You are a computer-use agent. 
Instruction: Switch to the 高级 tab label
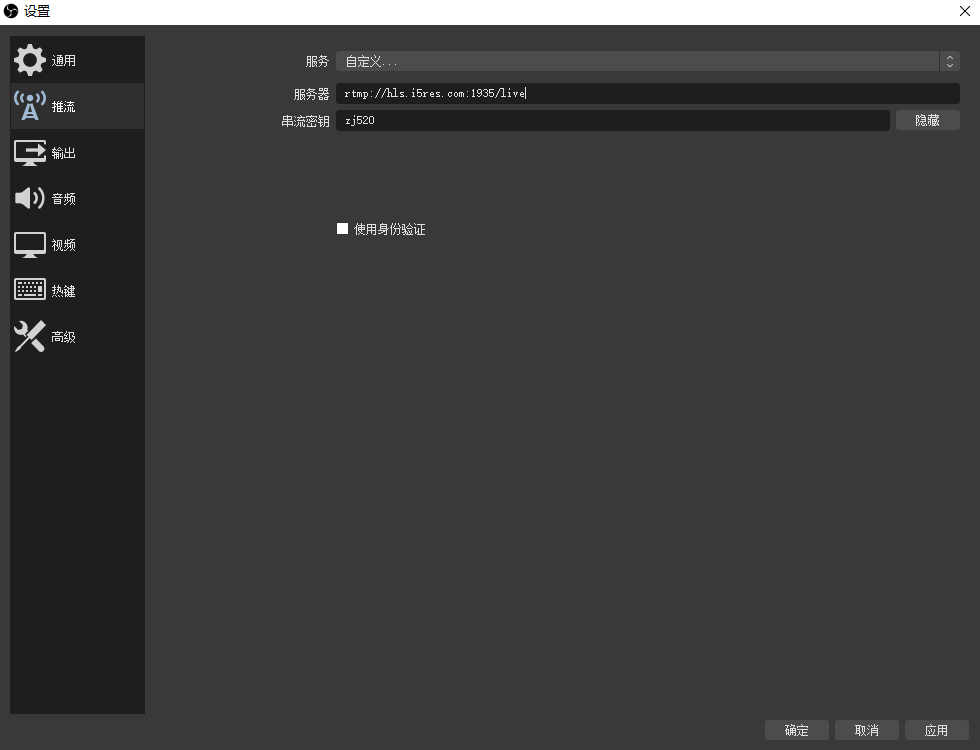tap(64, 337)
